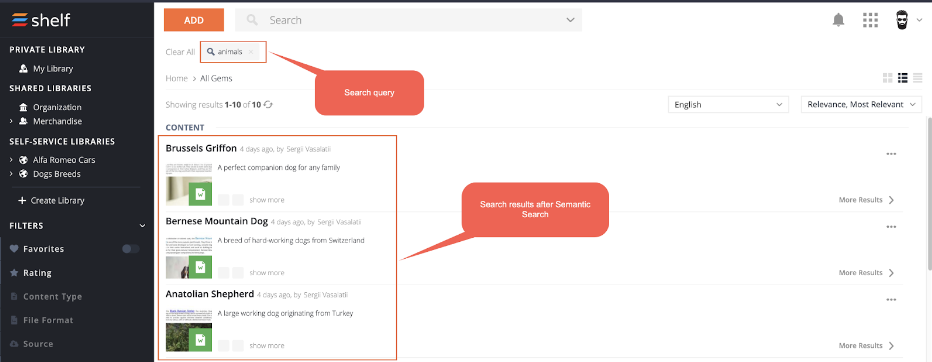This screenshot has height=362, width=932.
Task: Open the English language dropdown
Action: [x=728, y=105]
